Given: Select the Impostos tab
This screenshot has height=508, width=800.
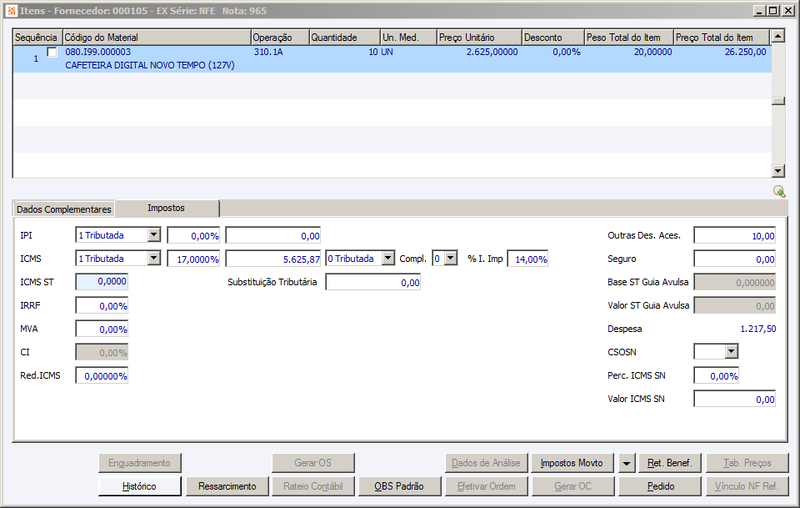Looking at the screenshot, I should [166, 208].
